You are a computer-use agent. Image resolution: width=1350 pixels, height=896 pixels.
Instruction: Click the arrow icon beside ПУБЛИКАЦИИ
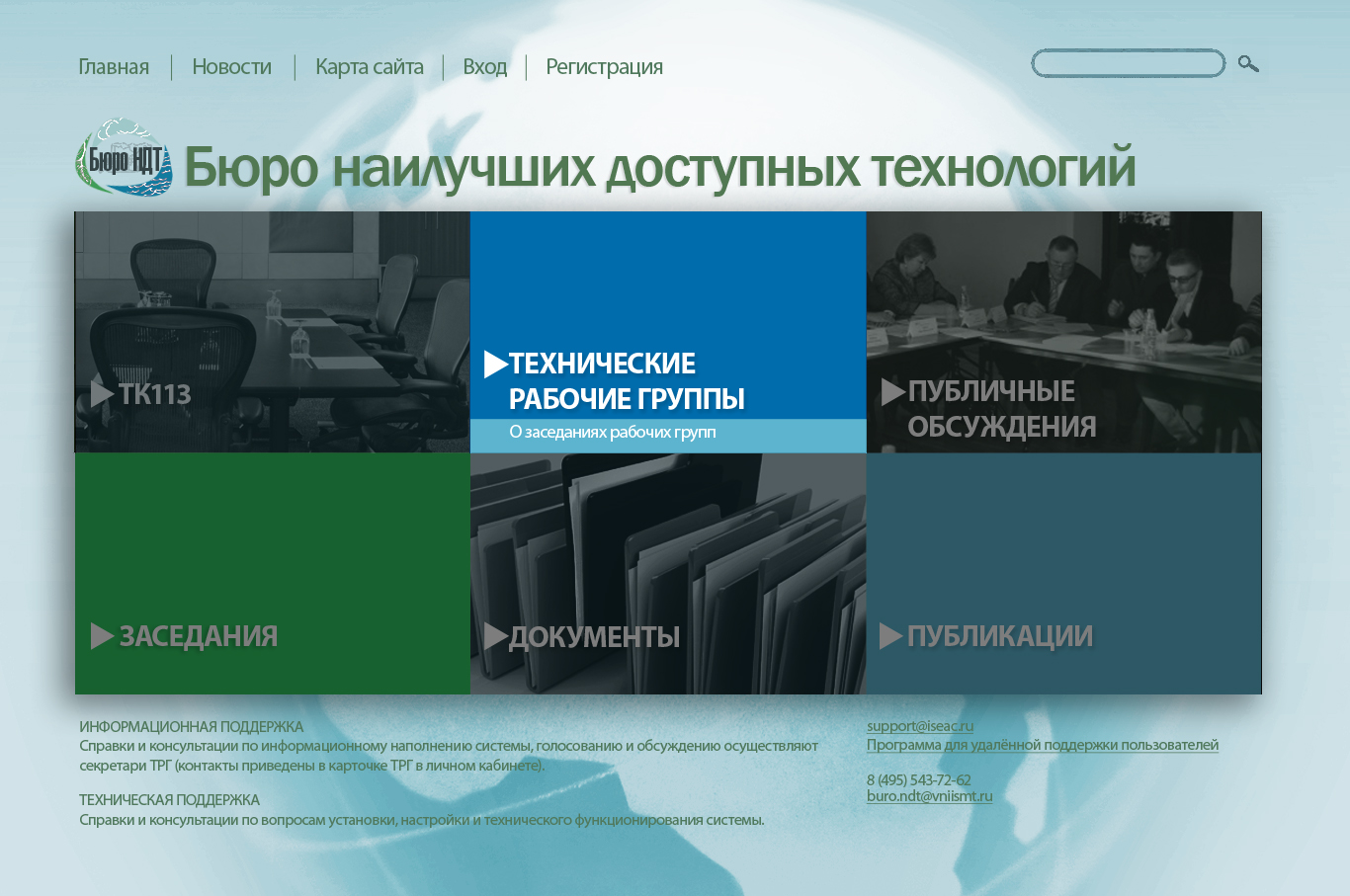pyautogui.click(x=890, y=636)
